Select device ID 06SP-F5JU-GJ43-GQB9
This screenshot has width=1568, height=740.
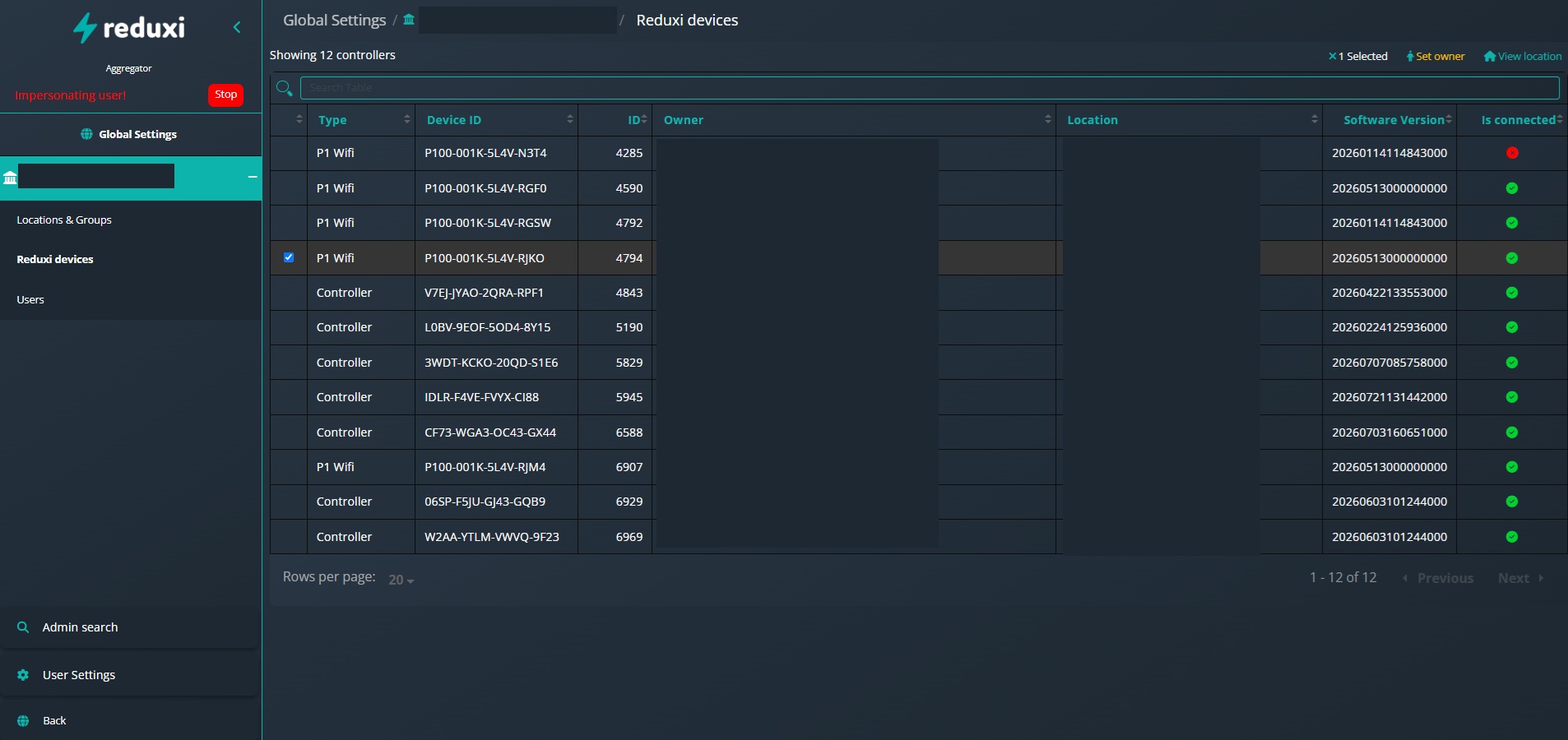click(x=485, y=502)
